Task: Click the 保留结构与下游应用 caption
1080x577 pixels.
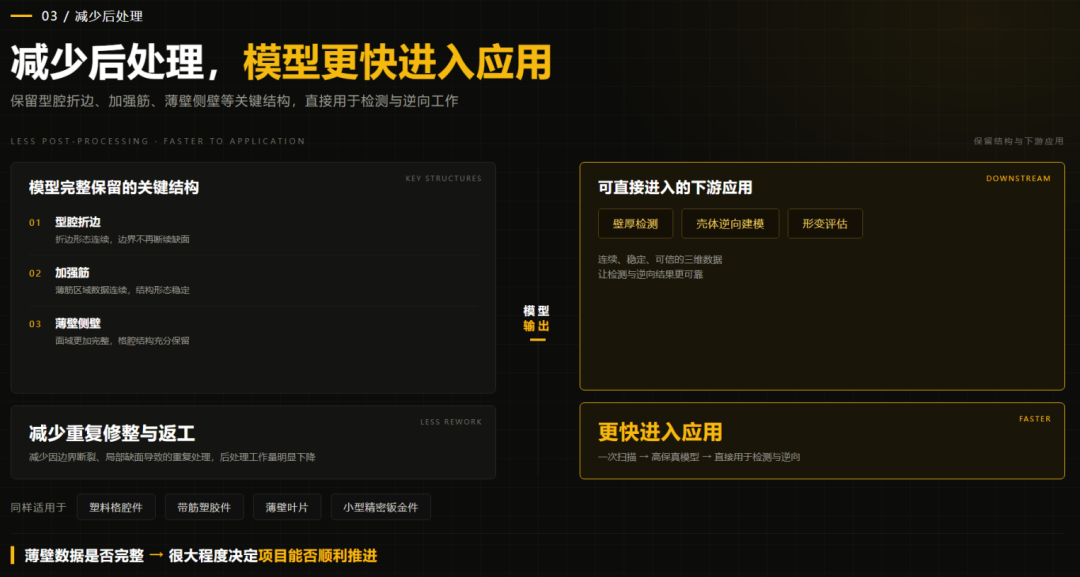Action: point(1019,141)
